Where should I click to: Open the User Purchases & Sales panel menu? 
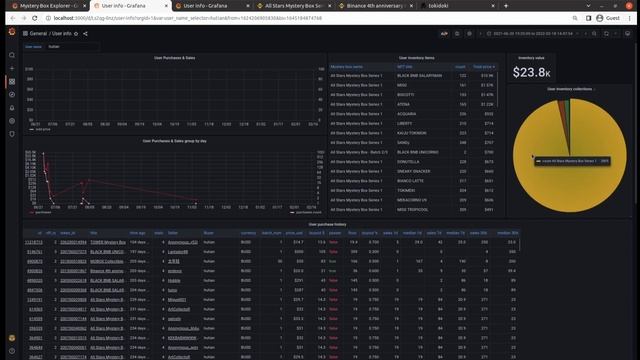pyautogui.click(x=174, y=58)
